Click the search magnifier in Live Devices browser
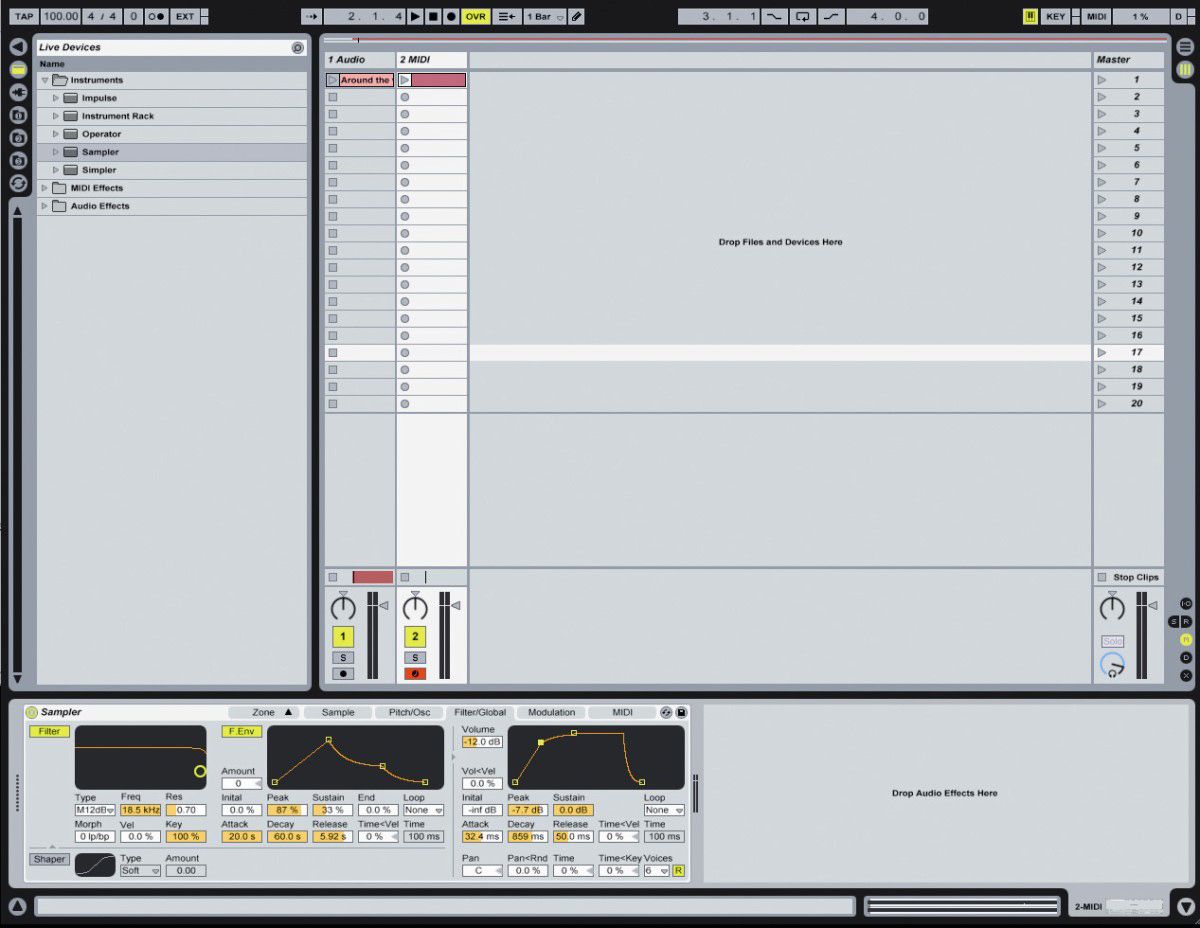Screen dimensions: 1200x928 (297, 47)
